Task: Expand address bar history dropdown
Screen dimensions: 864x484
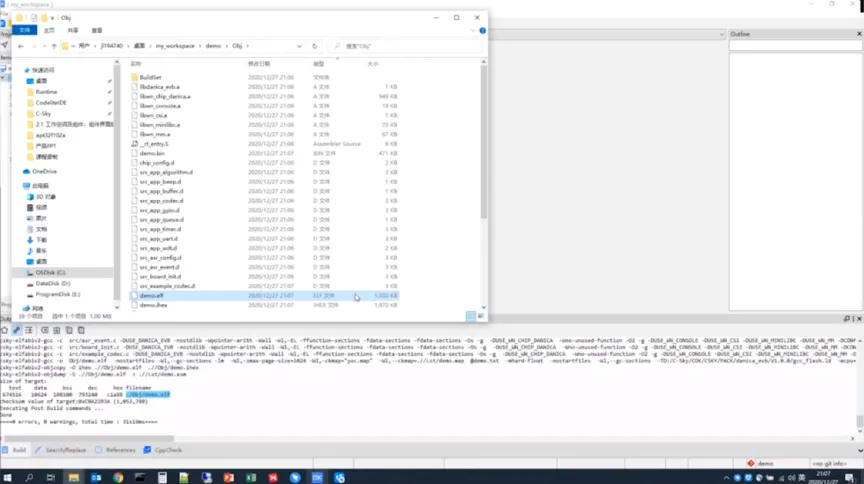Action: (299, 46)
